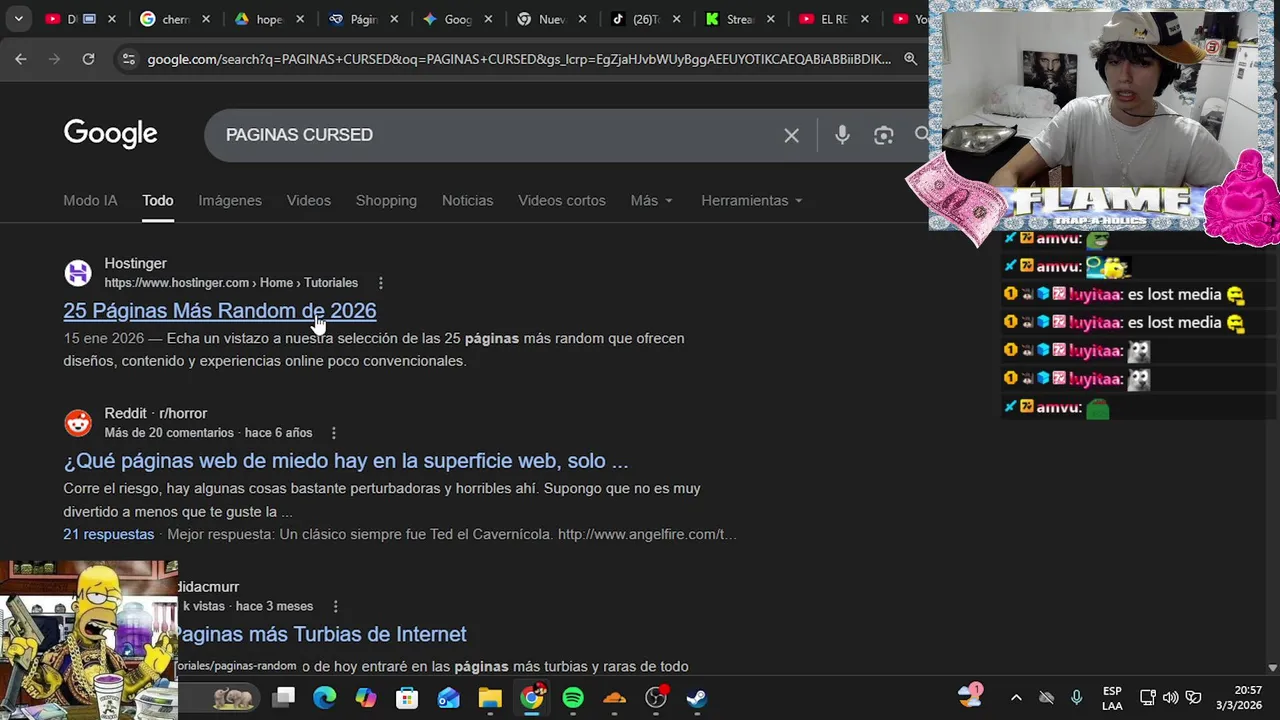Open Google Lens image search

click(x=883, y=135)
